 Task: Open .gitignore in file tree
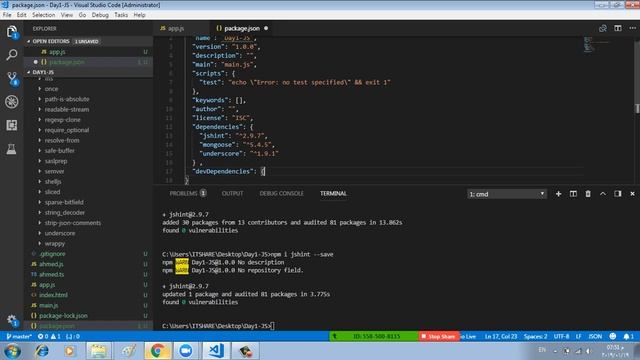[52, 254]
